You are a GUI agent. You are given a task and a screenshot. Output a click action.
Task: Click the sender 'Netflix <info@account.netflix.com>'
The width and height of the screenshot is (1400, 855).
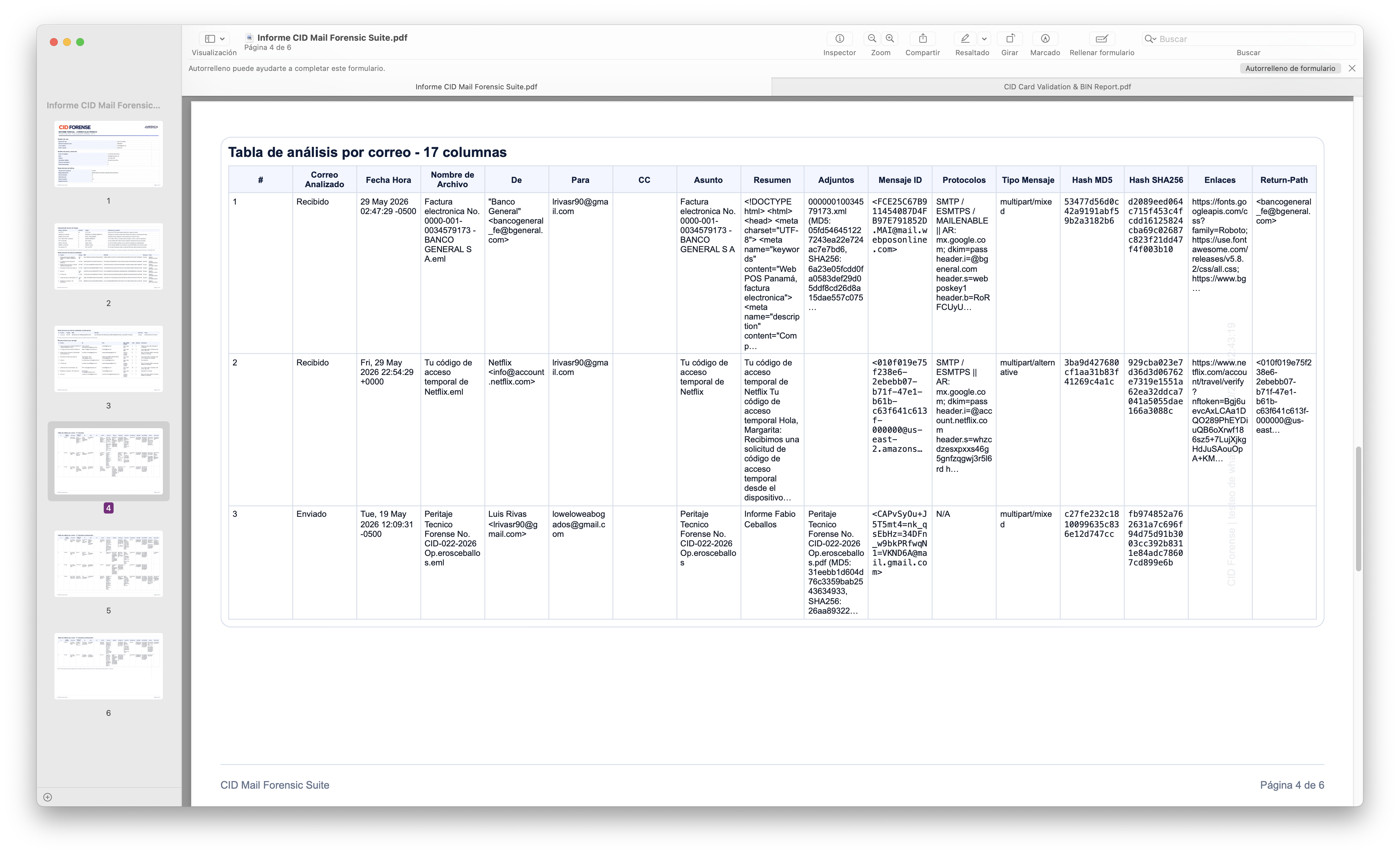coord(516,372)
